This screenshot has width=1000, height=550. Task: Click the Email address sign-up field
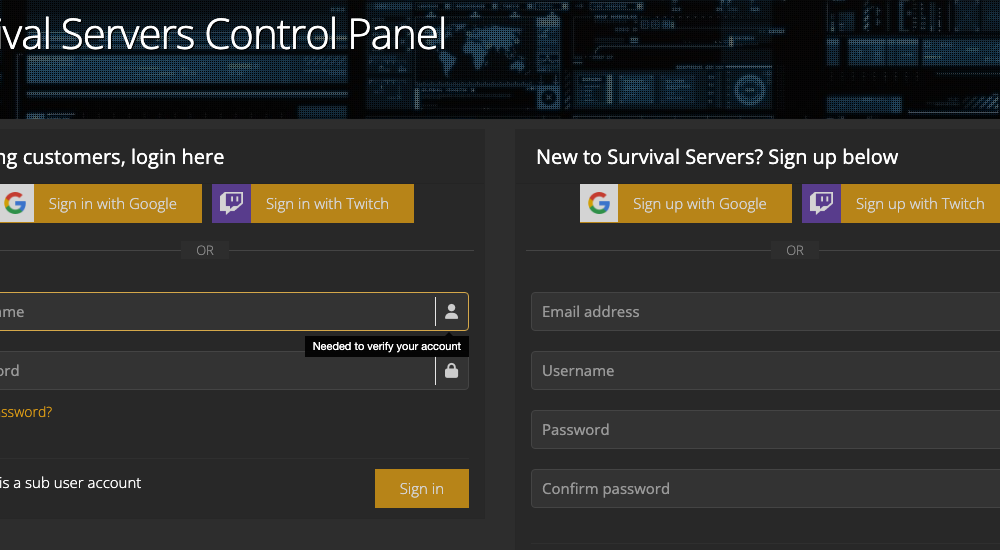(765, 311)
